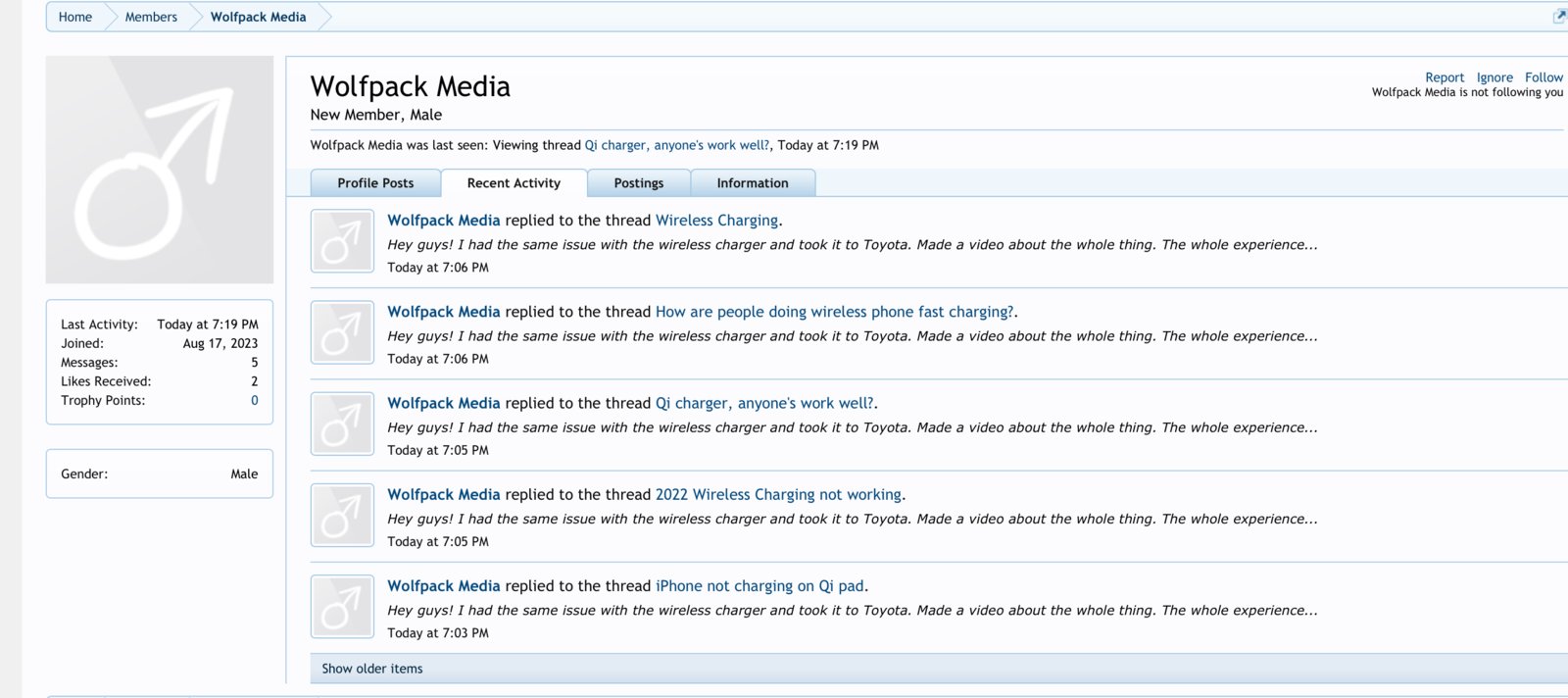Click Wolfpack Media name in Wireless Charging entry
Viewport: 1568px width, 698px height.
tap(444, 221)
